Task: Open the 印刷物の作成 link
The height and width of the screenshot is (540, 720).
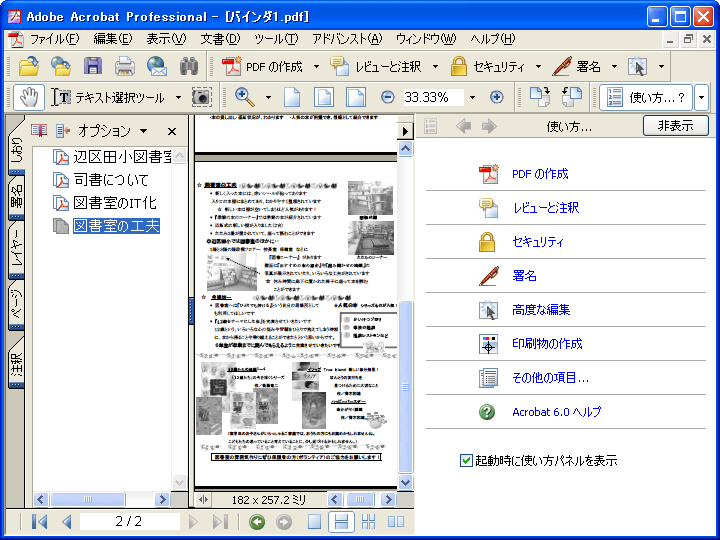Action: 547,344
